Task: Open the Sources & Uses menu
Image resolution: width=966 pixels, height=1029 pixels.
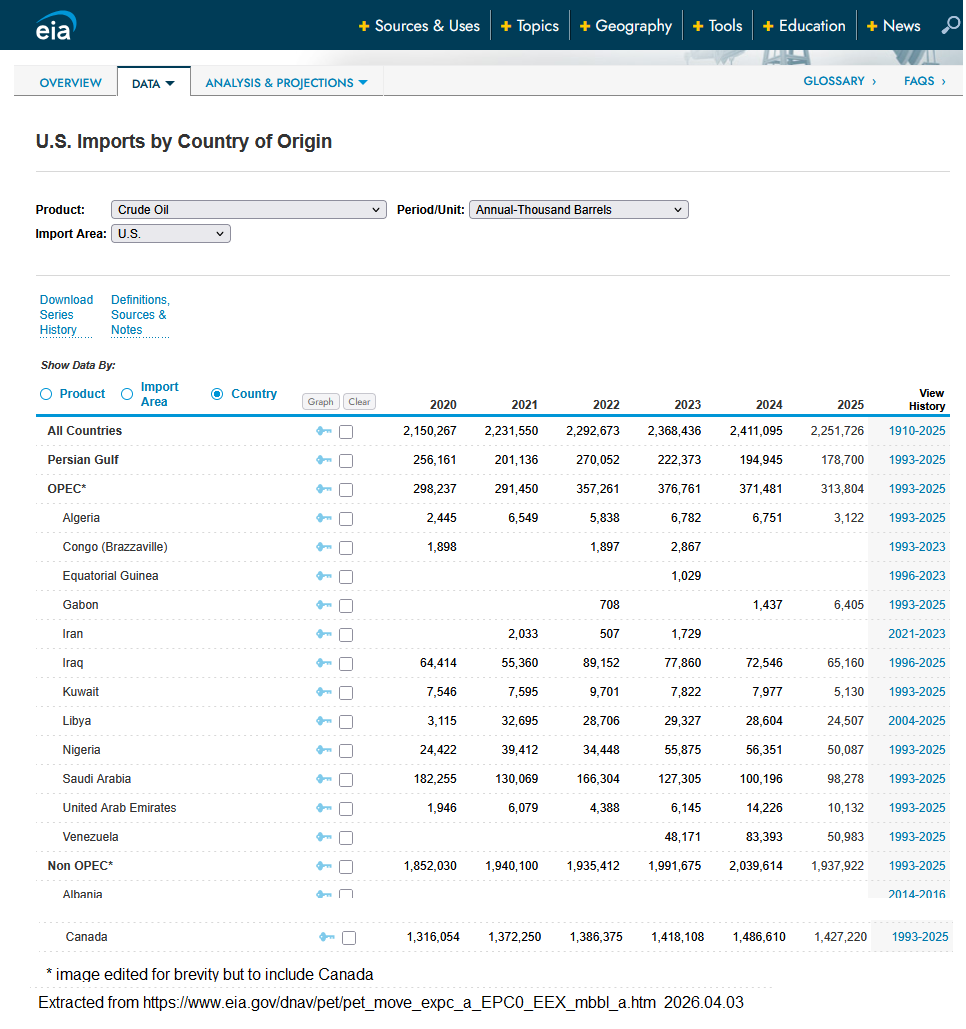Action: click(420, 26)
